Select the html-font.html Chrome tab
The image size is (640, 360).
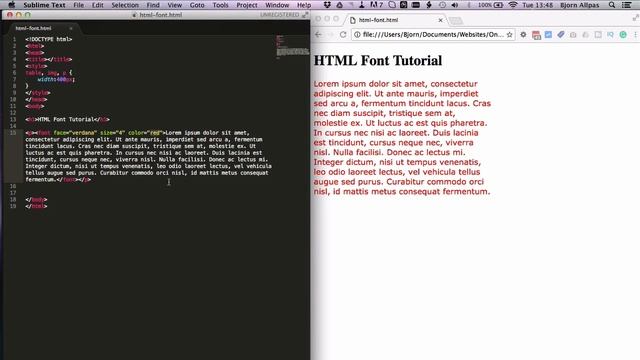pyautogui.click(x=394, y=20)
